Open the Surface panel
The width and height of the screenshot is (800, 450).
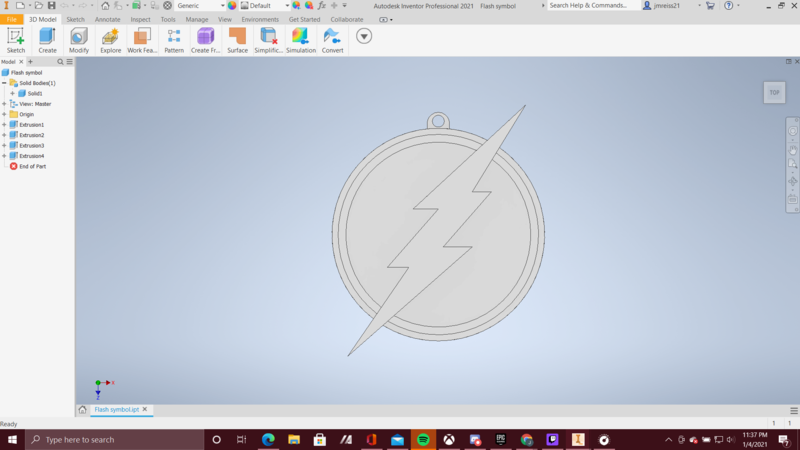tap(237, 40)
